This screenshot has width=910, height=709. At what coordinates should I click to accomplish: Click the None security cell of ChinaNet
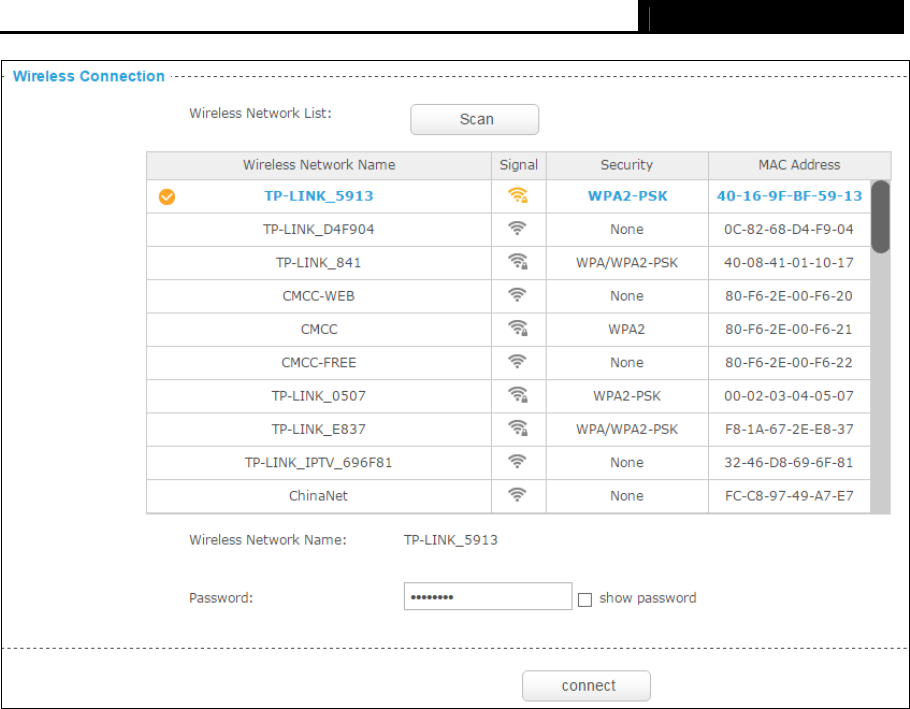(x=627, y=496)
